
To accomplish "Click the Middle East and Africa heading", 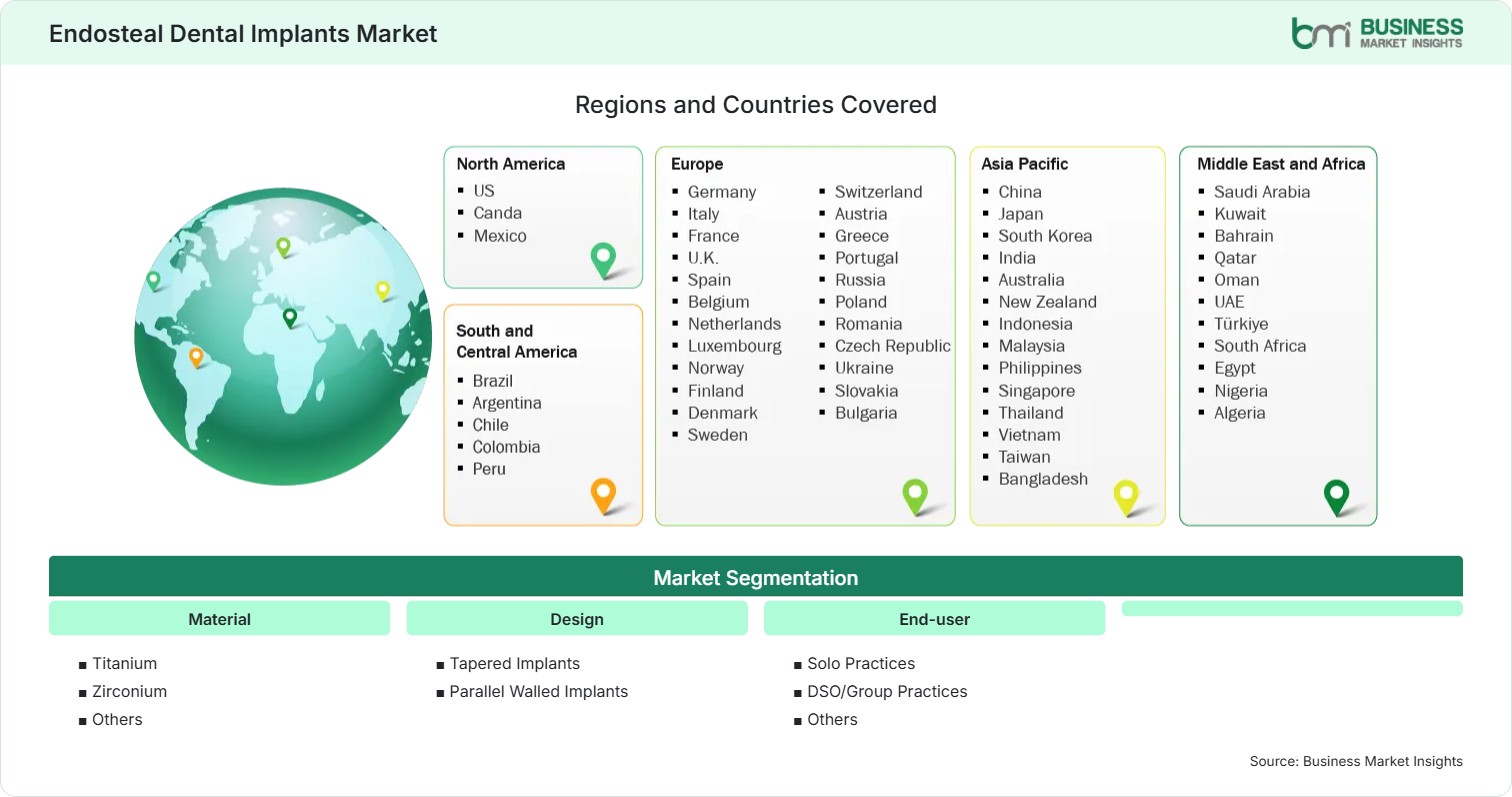I will pyautogui.click(x=1281, y=164).
